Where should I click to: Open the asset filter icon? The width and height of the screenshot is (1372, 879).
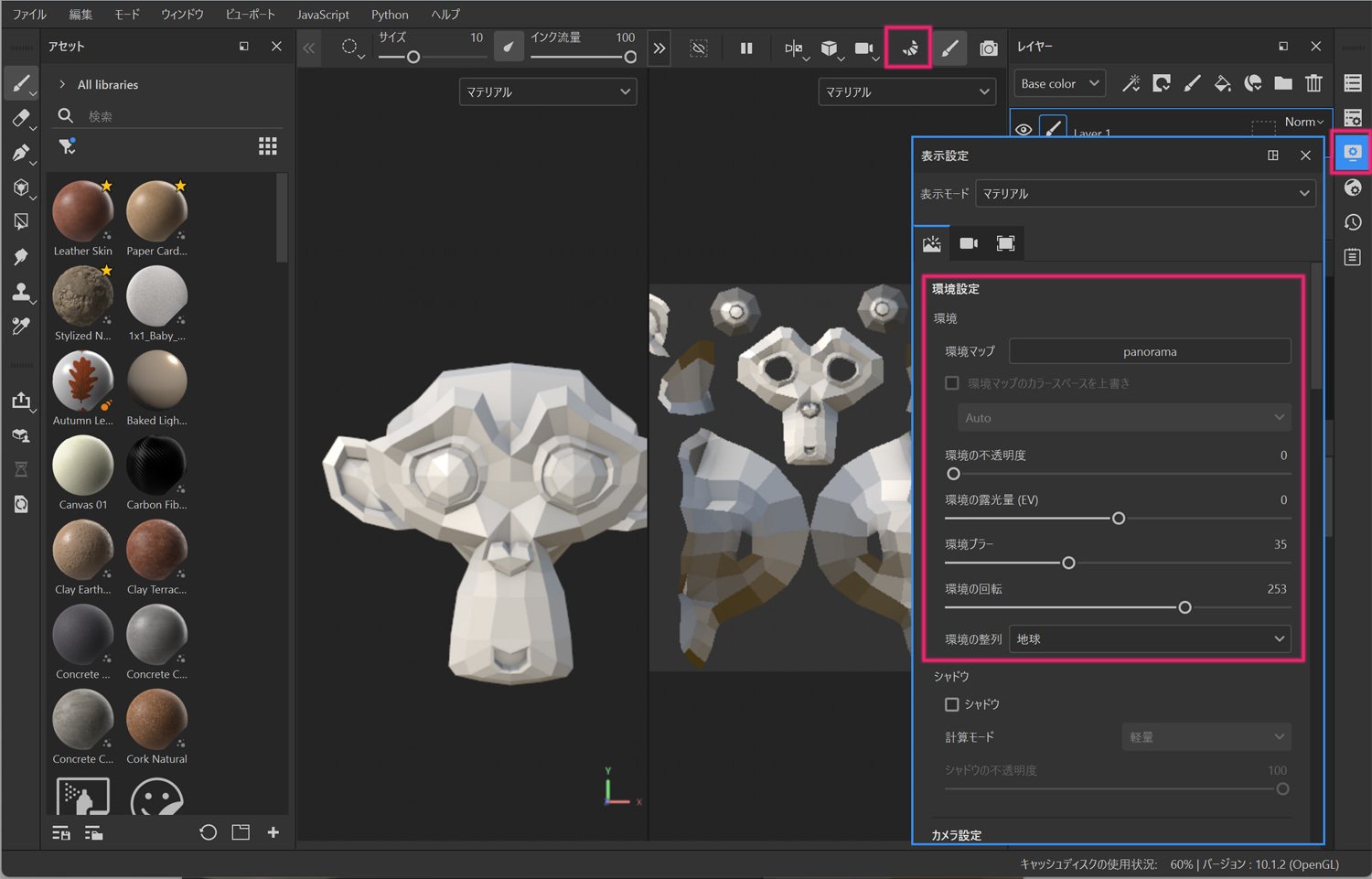coord(67,145)
